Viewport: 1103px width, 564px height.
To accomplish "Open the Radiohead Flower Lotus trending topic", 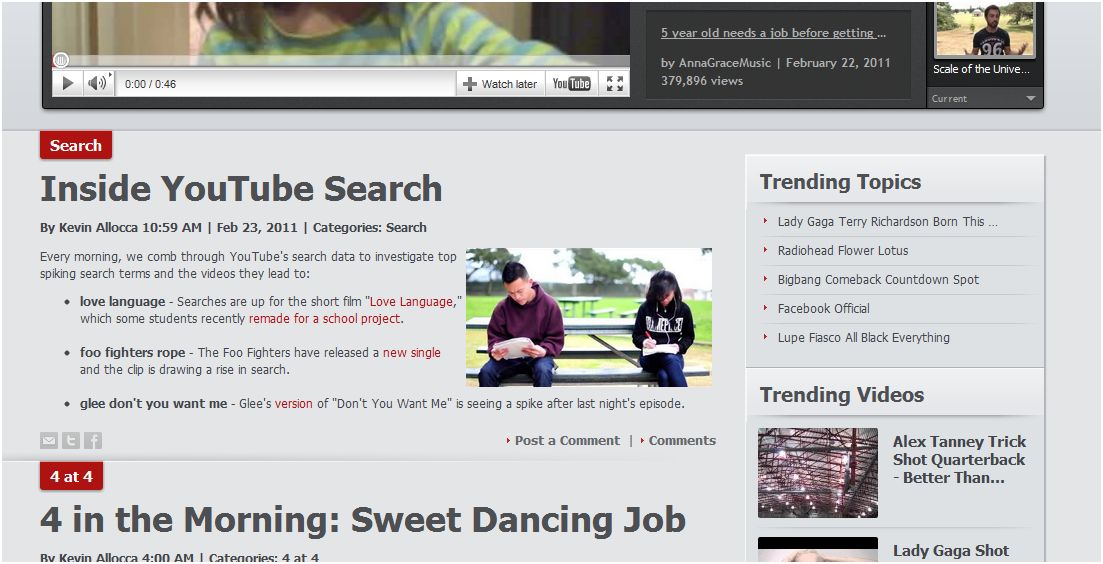I will pos(842,251).
